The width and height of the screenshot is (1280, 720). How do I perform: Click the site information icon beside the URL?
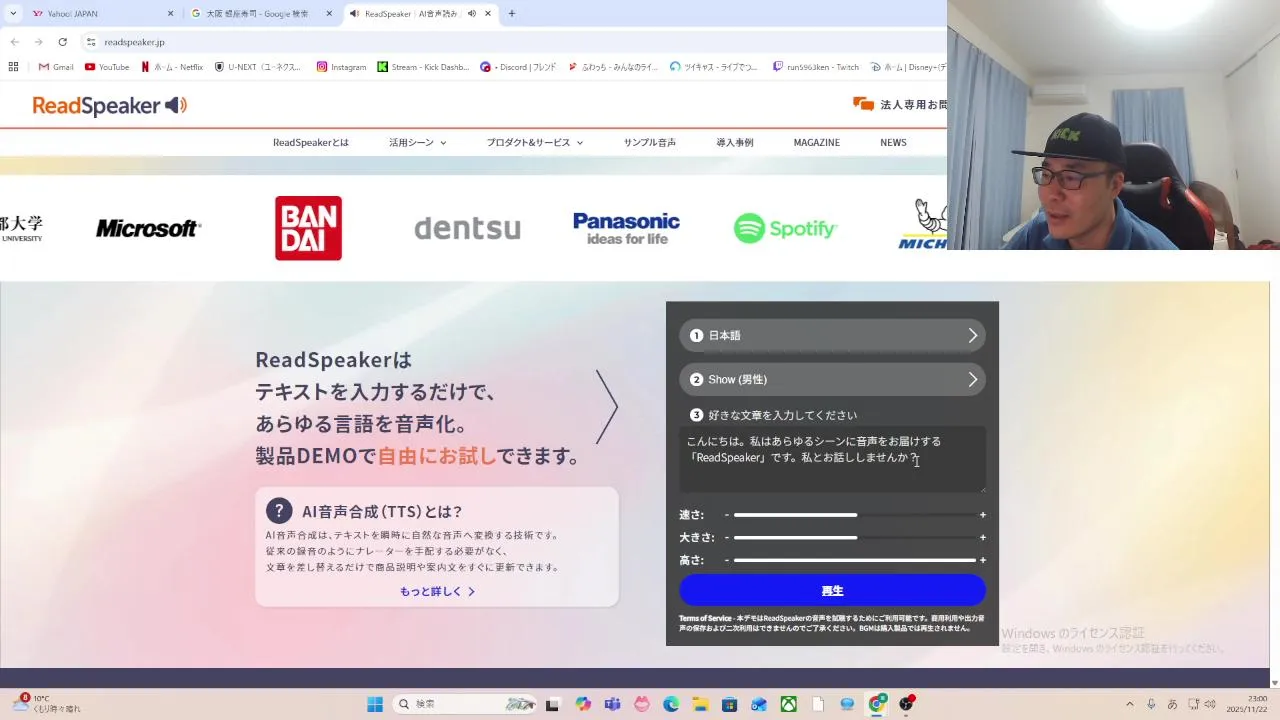pyautogui.click(x=91, y=42)
